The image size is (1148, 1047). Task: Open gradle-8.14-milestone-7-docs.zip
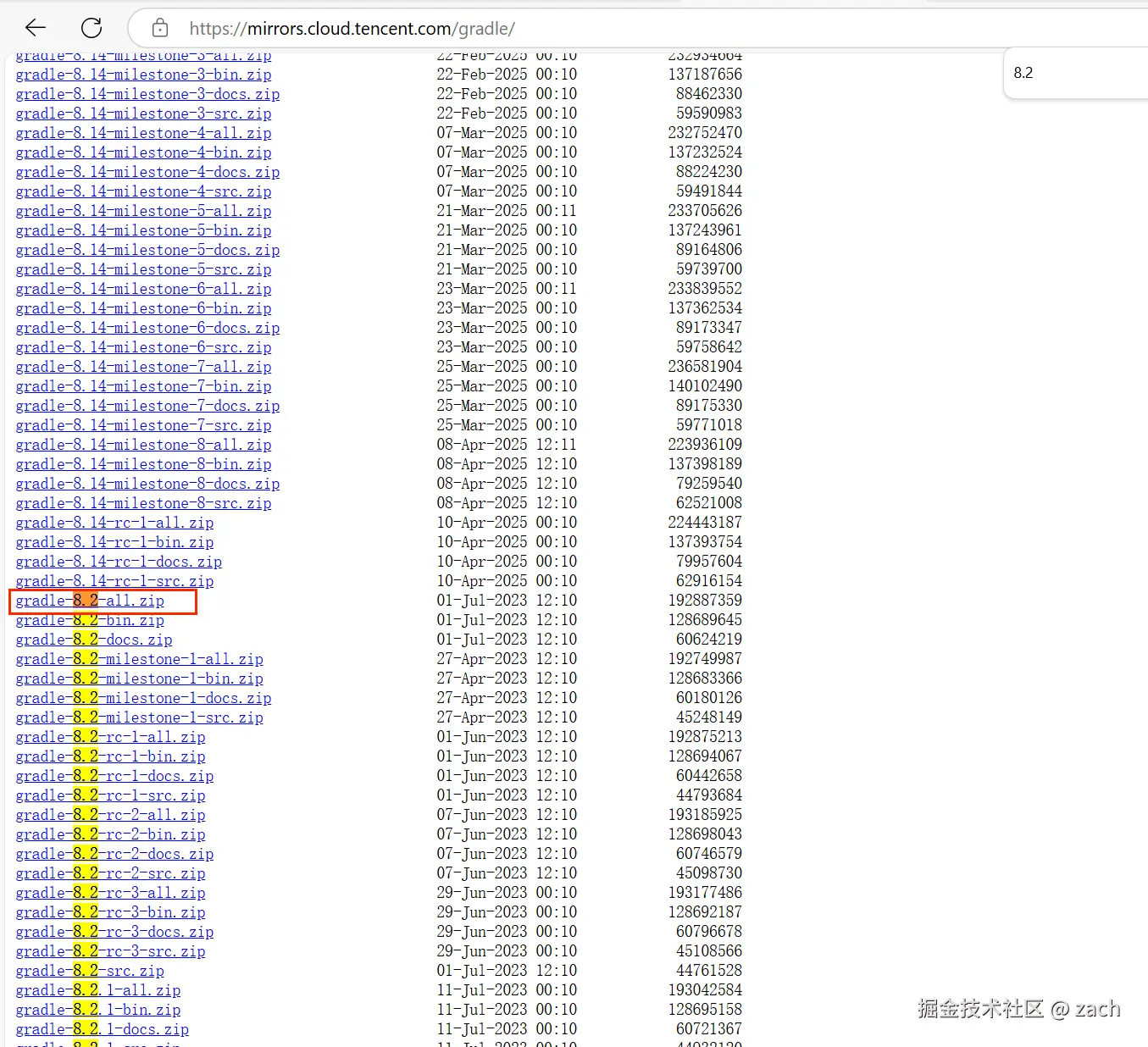pyautogui.click(x=147, y=406)
